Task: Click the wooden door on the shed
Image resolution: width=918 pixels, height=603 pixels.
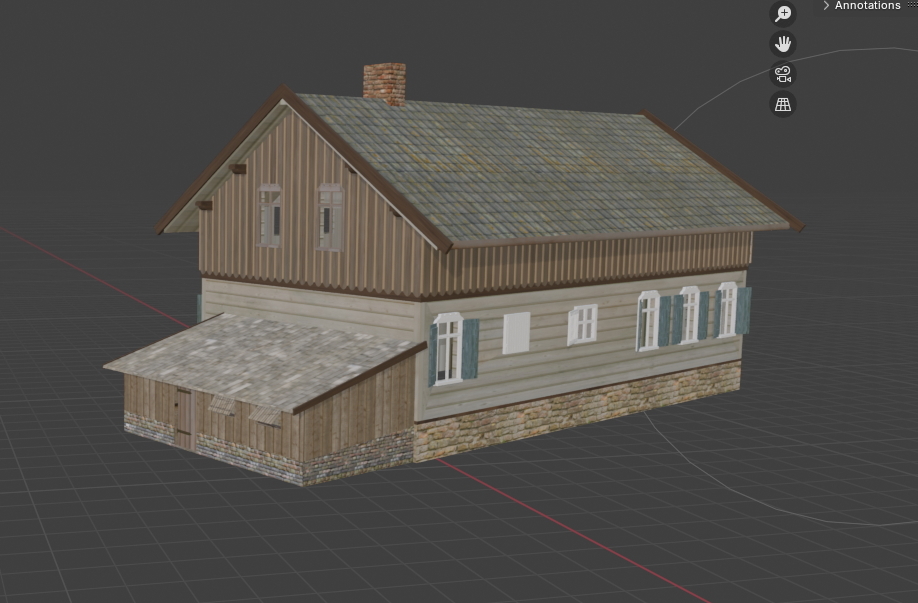Action: click(x=183, y=417)
